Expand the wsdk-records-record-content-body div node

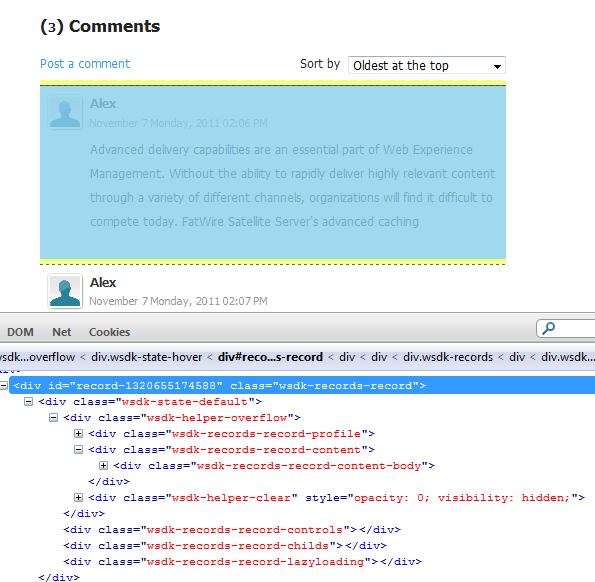[104, 466]
